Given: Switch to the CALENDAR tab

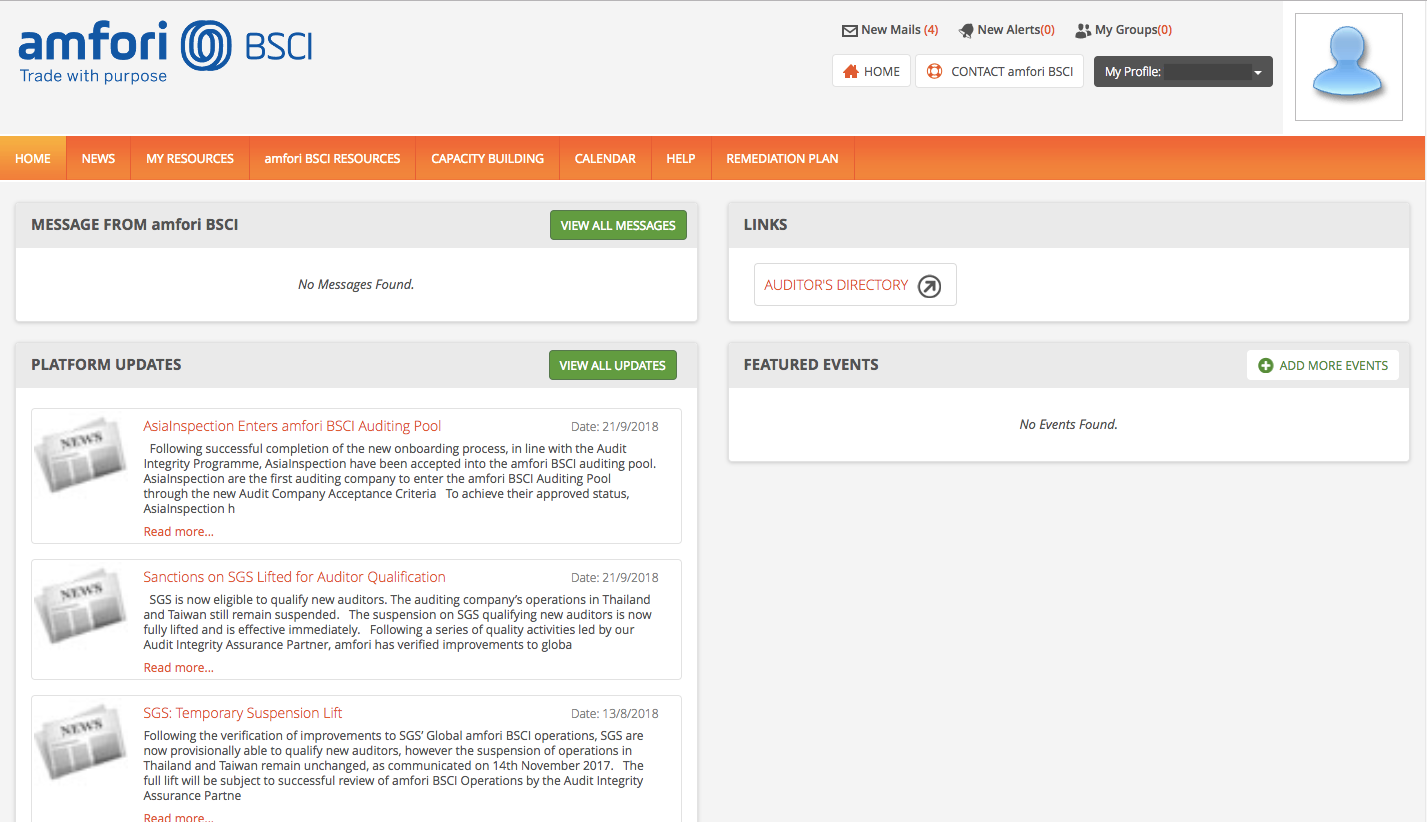Looking at the screenshot, I should (605, 158).
